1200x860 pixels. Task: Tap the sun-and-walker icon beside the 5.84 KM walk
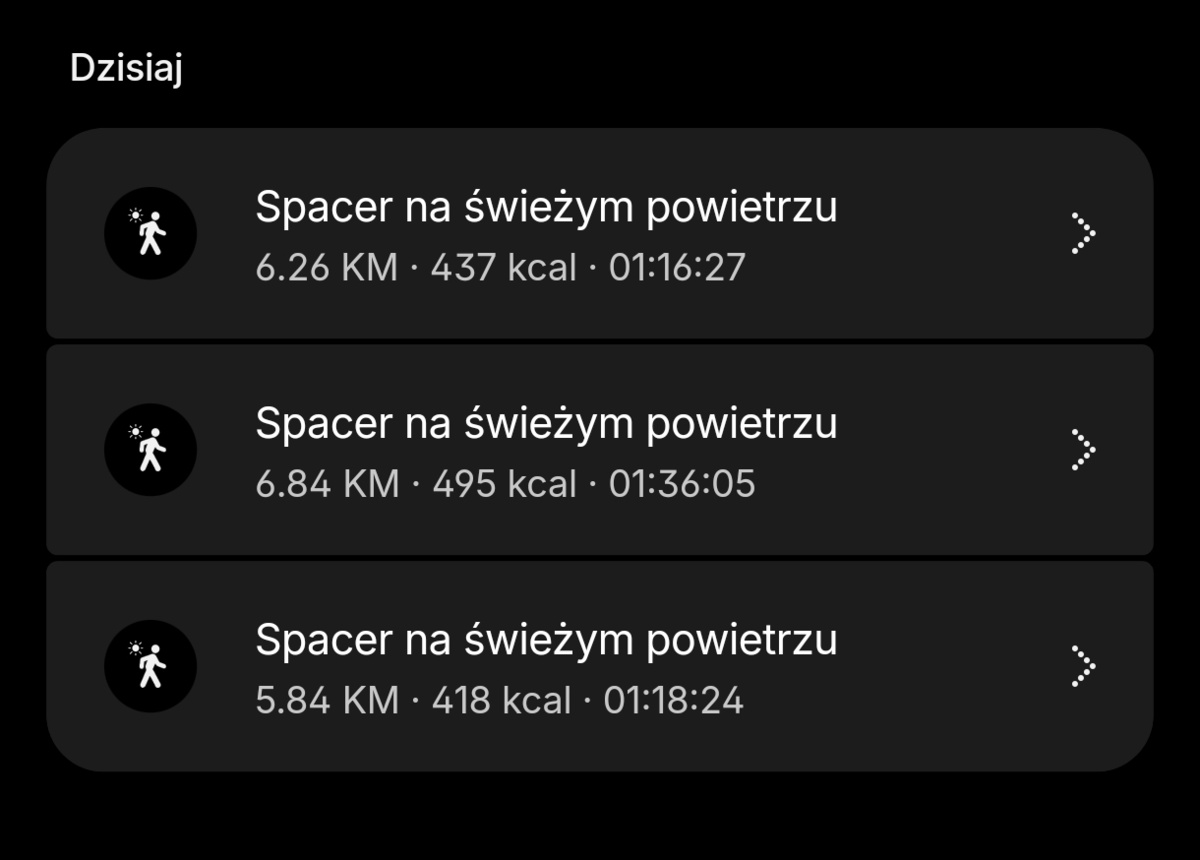(150, 665)
